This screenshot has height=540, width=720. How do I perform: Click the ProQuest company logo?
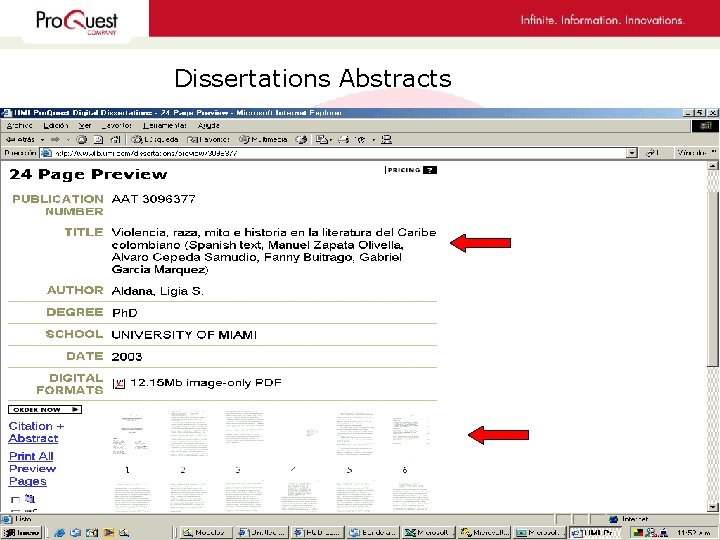coord(77,22)
